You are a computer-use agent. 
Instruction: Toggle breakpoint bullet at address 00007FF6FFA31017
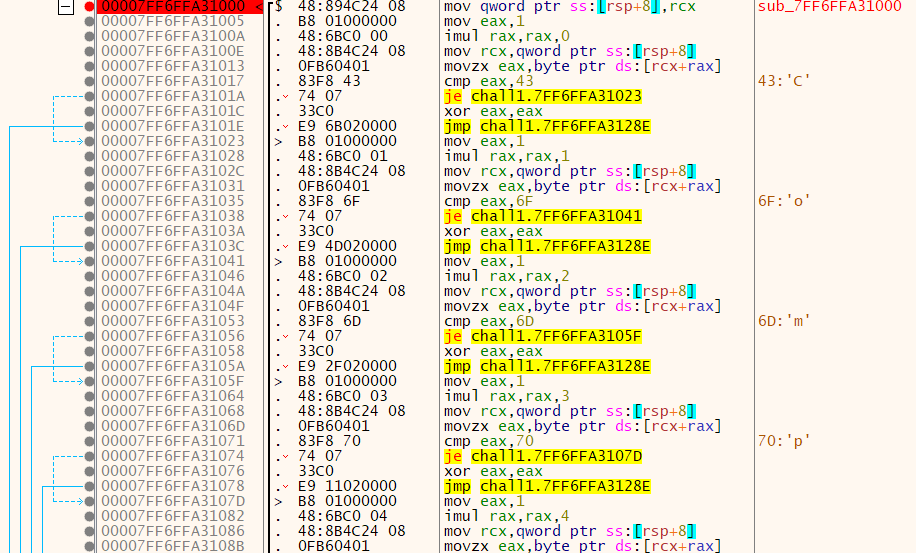[x=89, y=81]
